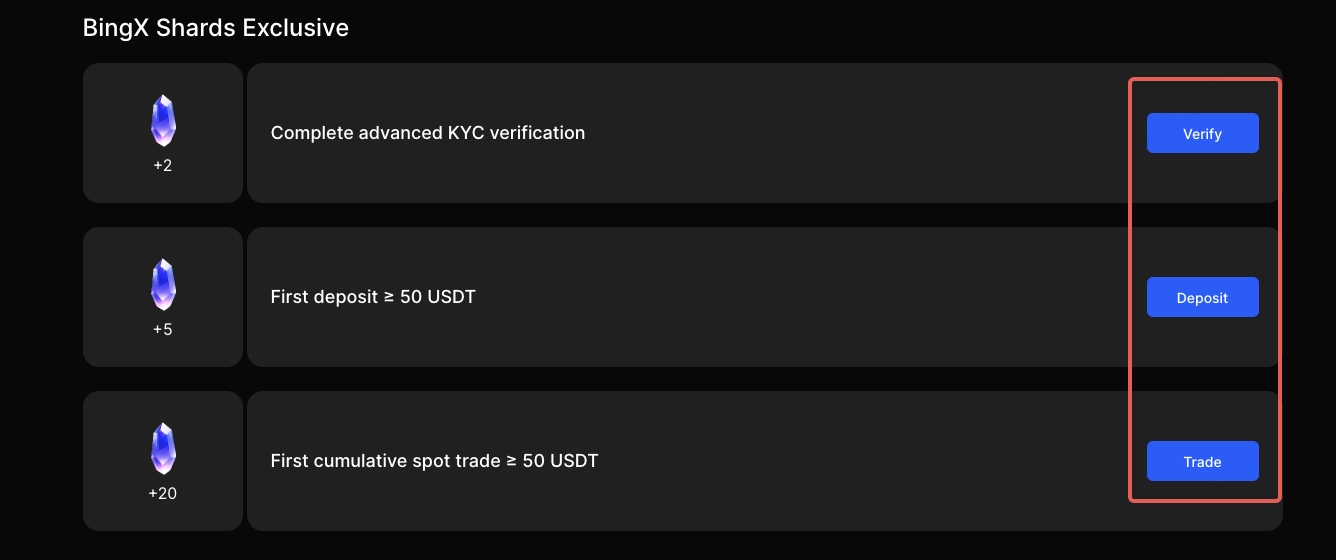Open the First cumulative spot trade task
The height and width of the screenshot is (560, 1336).
pyautogui.click(x=434, y=461)
